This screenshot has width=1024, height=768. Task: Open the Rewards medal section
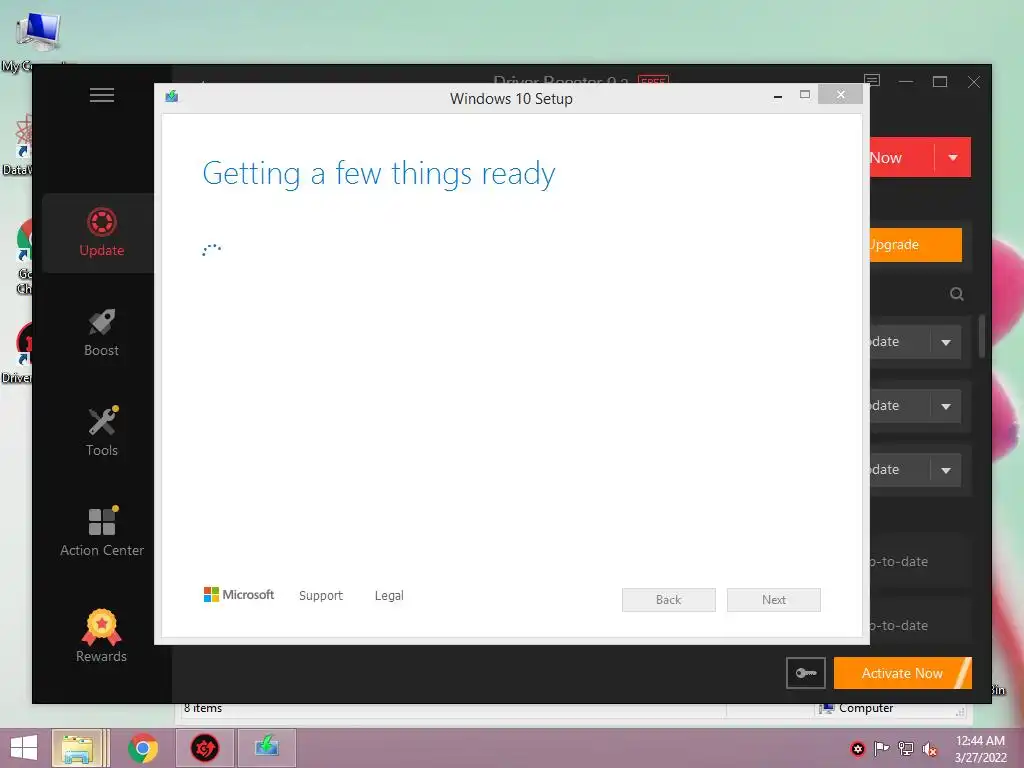[x=101, y=636]
